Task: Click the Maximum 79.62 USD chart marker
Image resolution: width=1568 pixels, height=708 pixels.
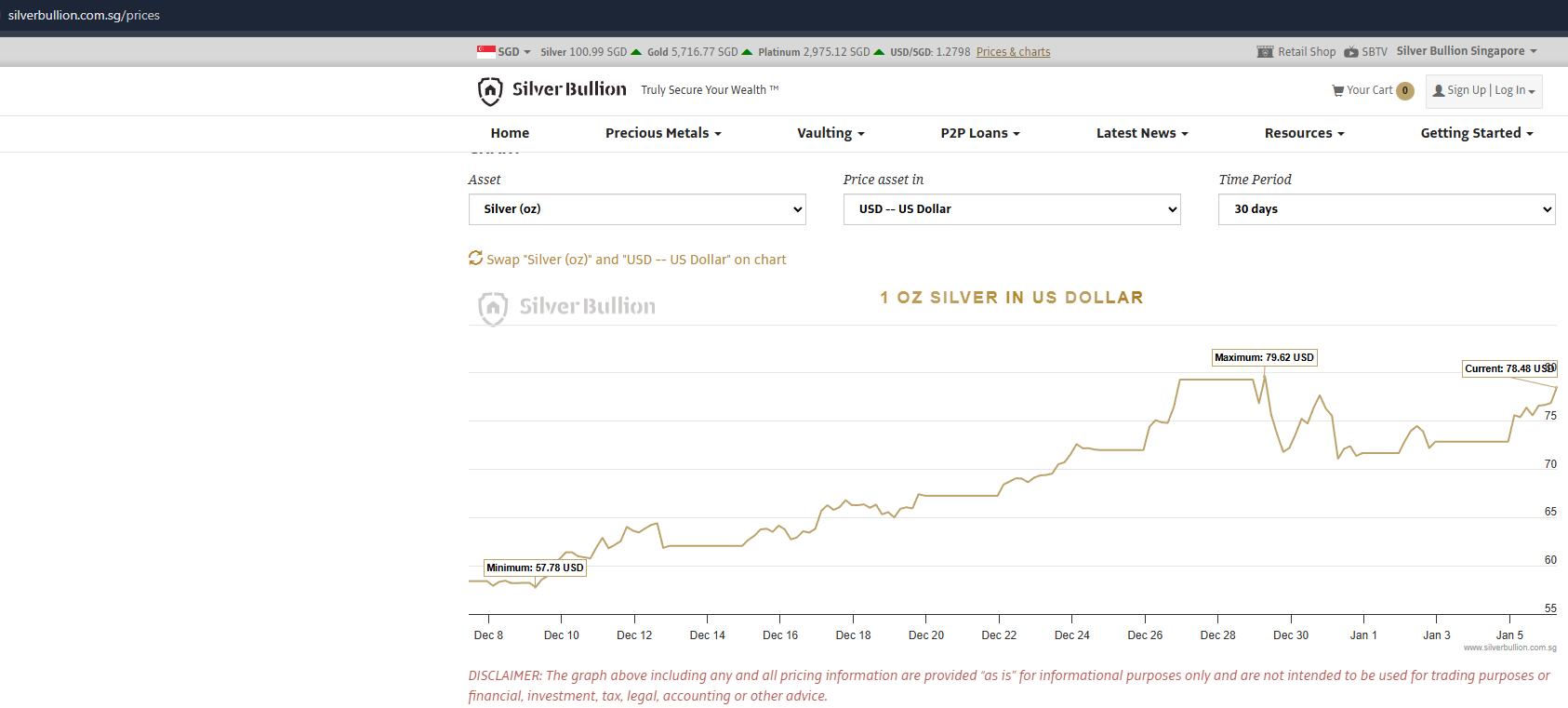Action: (1264, 357)
